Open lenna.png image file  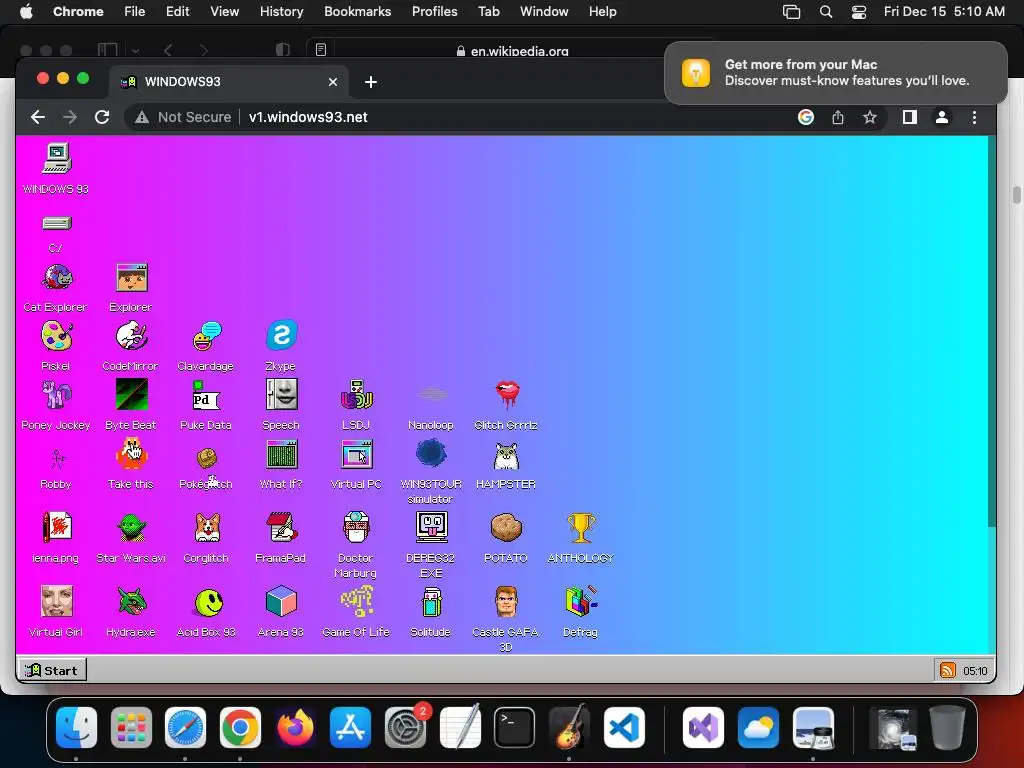pos(57,528)
